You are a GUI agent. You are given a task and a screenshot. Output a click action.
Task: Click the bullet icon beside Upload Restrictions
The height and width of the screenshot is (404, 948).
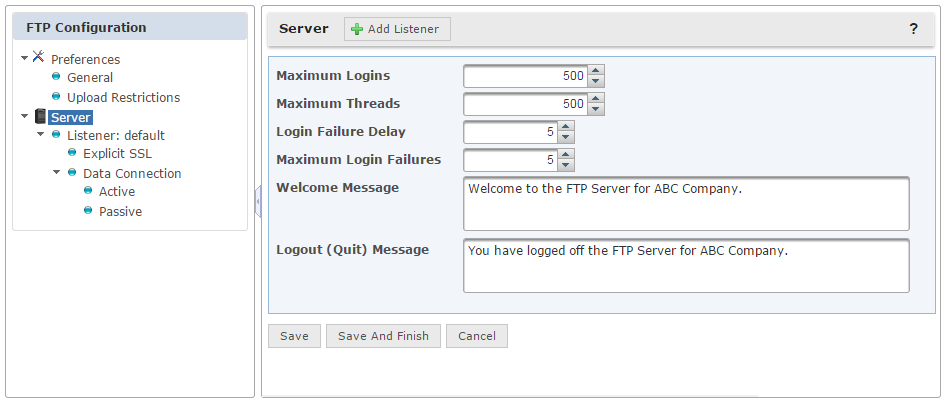[56, 96]
